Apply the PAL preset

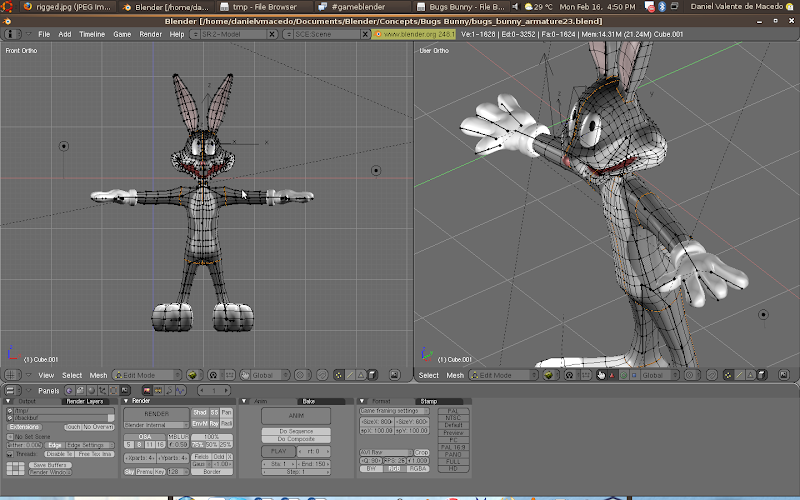coord(453,411)
